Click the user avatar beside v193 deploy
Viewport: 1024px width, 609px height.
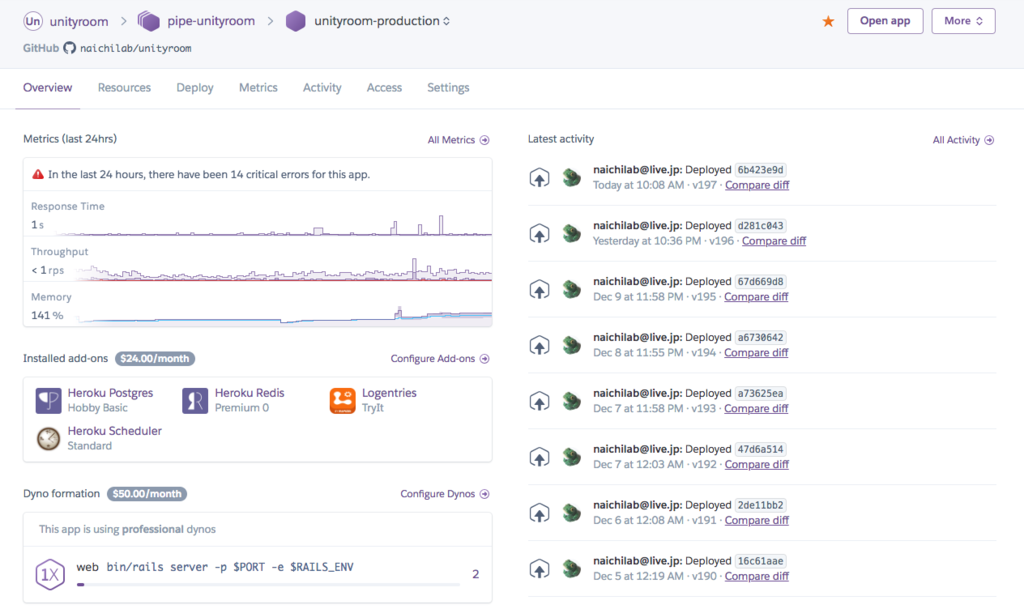pos(572,401)
